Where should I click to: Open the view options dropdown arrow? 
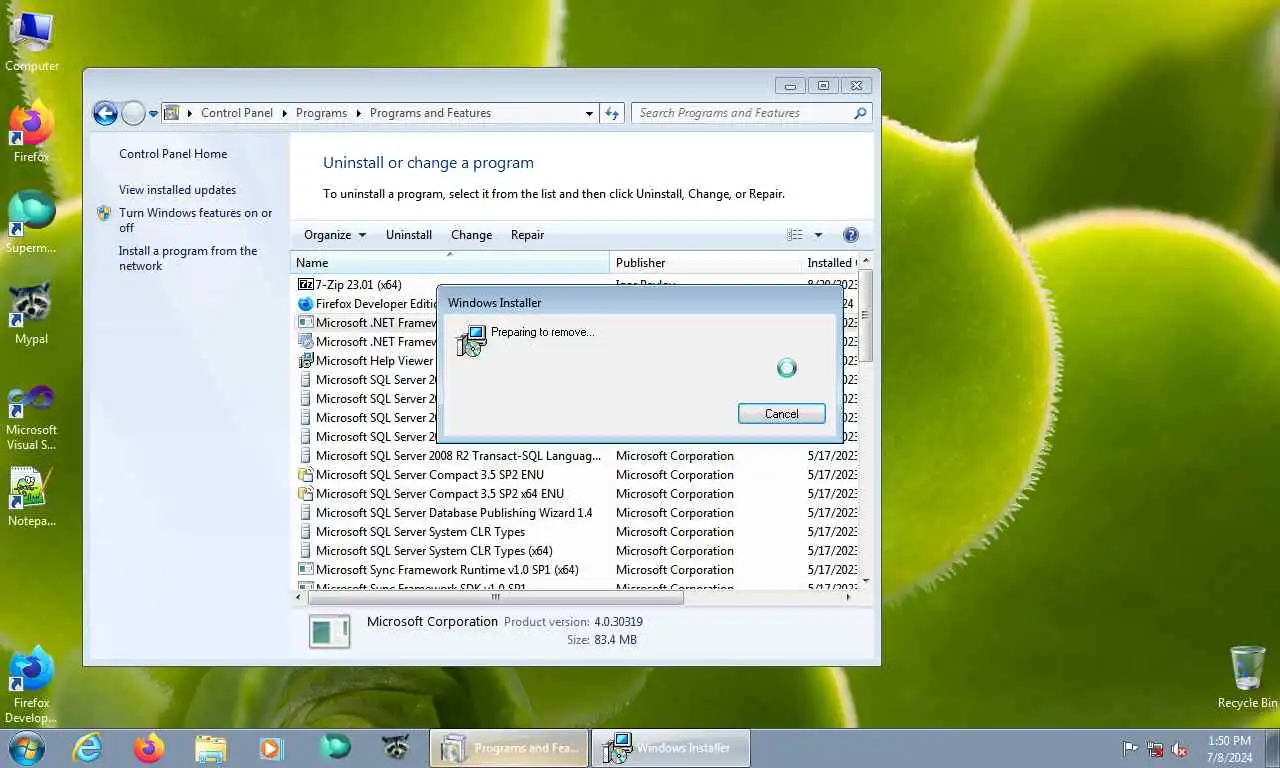tap(818, 235)
